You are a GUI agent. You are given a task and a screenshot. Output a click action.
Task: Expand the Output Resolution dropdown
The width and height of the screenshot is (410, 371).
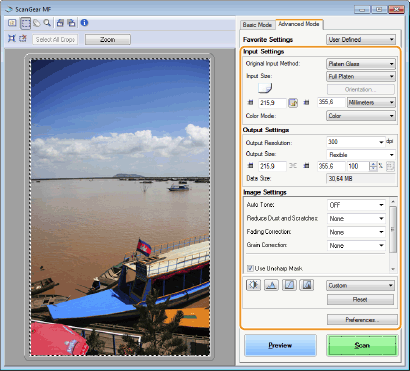[x=356, y=142]
